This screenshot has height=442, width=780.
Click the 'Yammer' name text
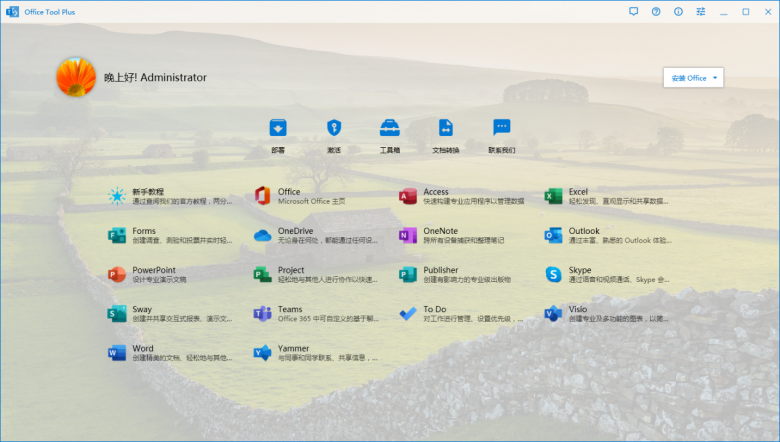click(x=293, y=349)
